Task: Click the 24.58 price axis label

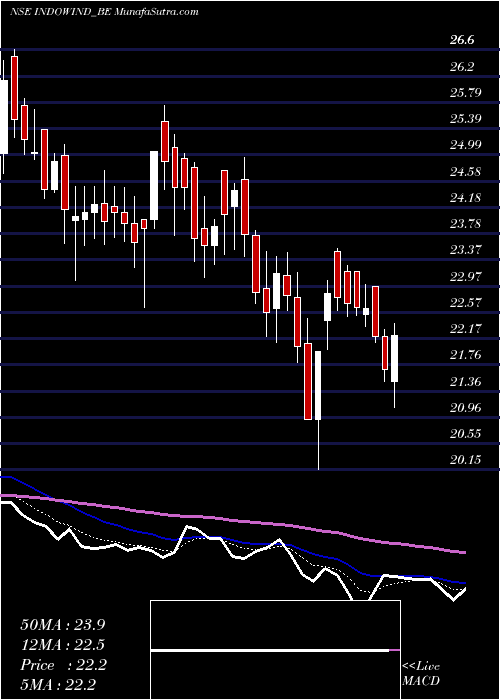Action: 465,171
